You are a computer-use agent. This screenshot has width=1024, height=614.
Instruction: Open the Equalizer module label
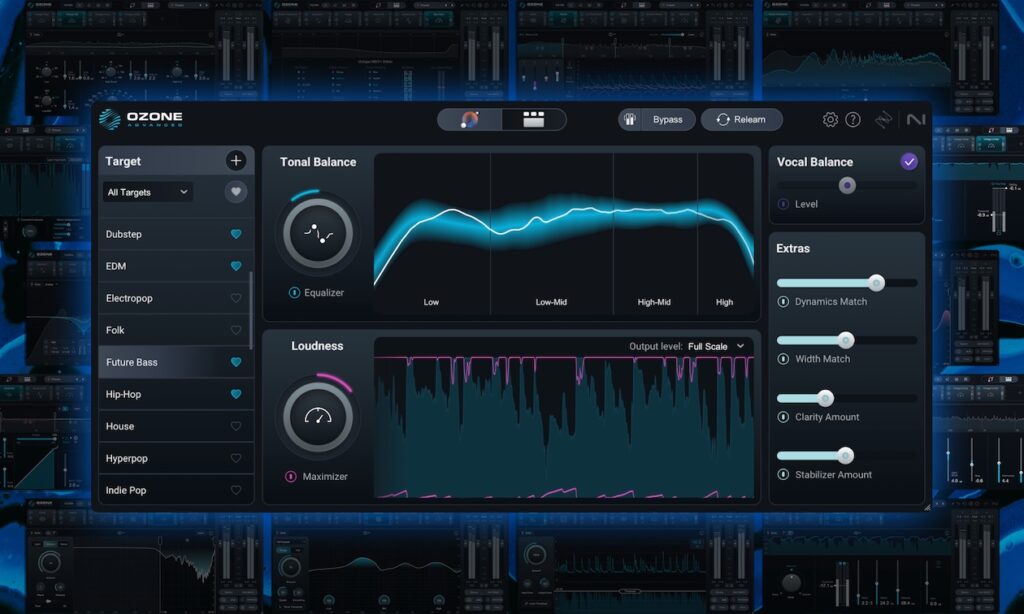(x=324, y=293)
